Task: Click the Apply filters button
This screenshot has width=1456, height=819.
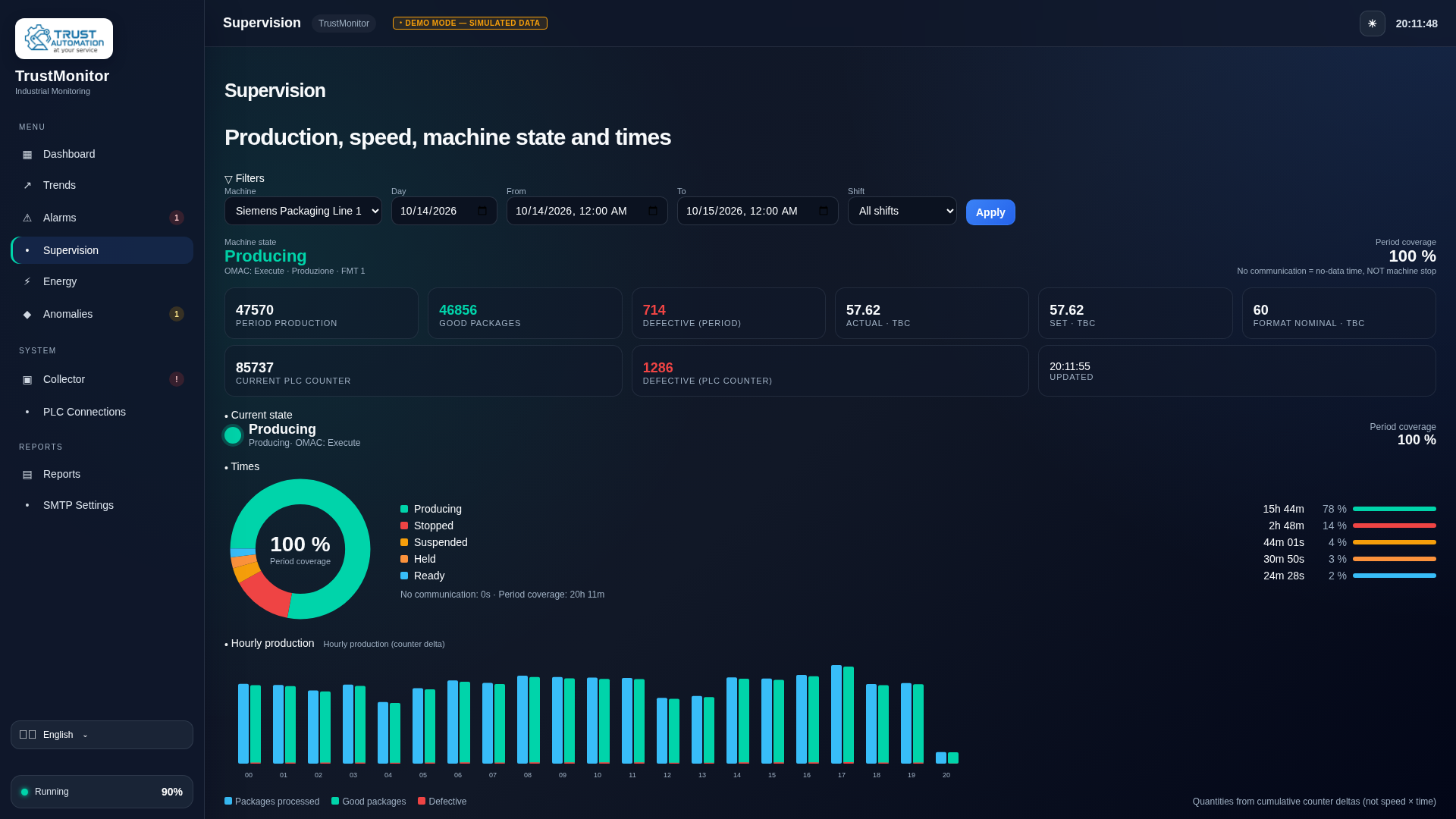Action: (x=990, y=212)
